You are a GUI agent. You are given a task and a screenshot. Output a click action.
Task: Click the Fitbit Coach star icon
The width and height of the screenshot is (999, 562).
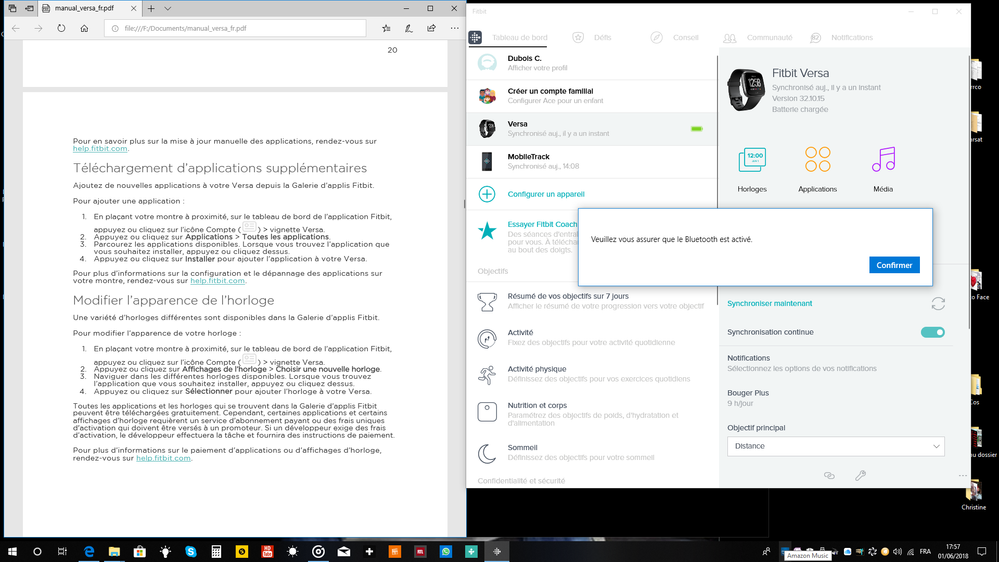487,231
